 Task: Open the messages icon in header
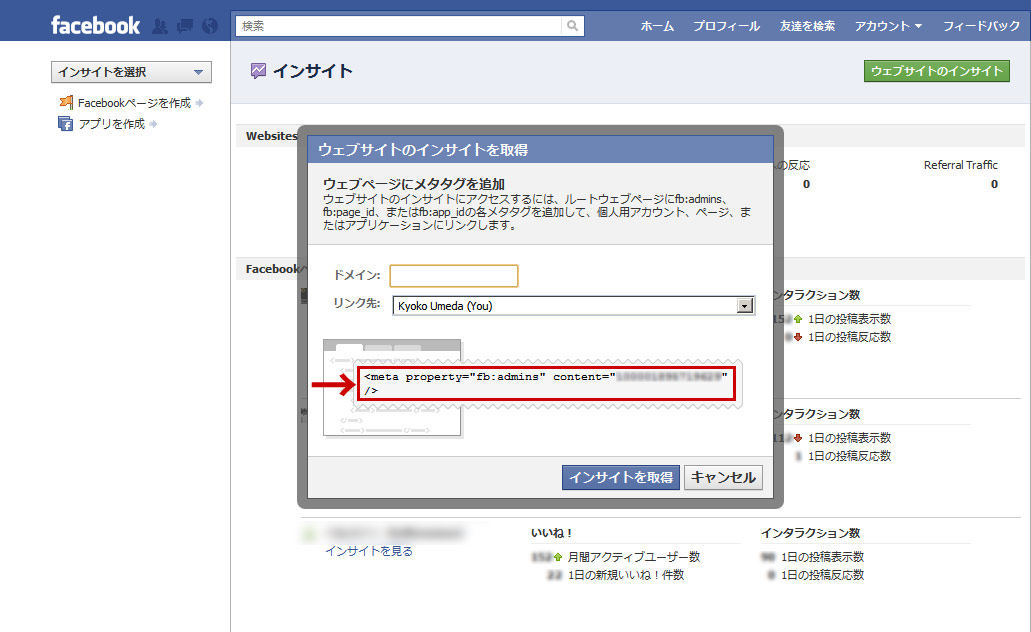(185, 26)
